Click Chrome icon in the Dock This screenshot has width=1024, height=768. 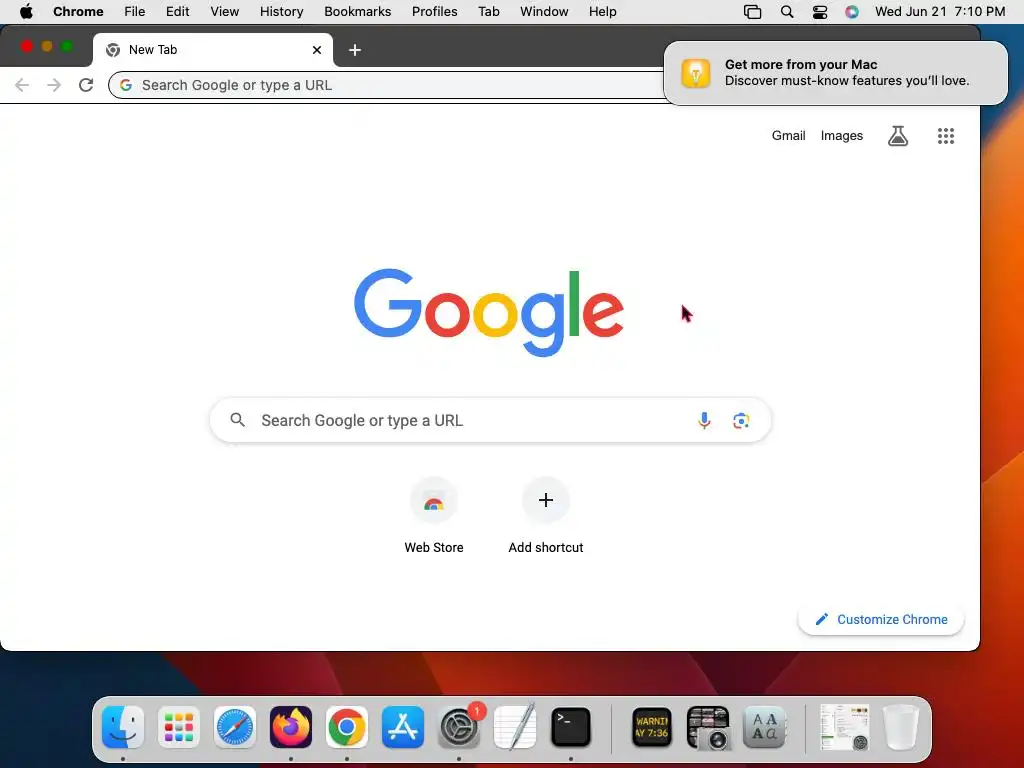point(347,727)
